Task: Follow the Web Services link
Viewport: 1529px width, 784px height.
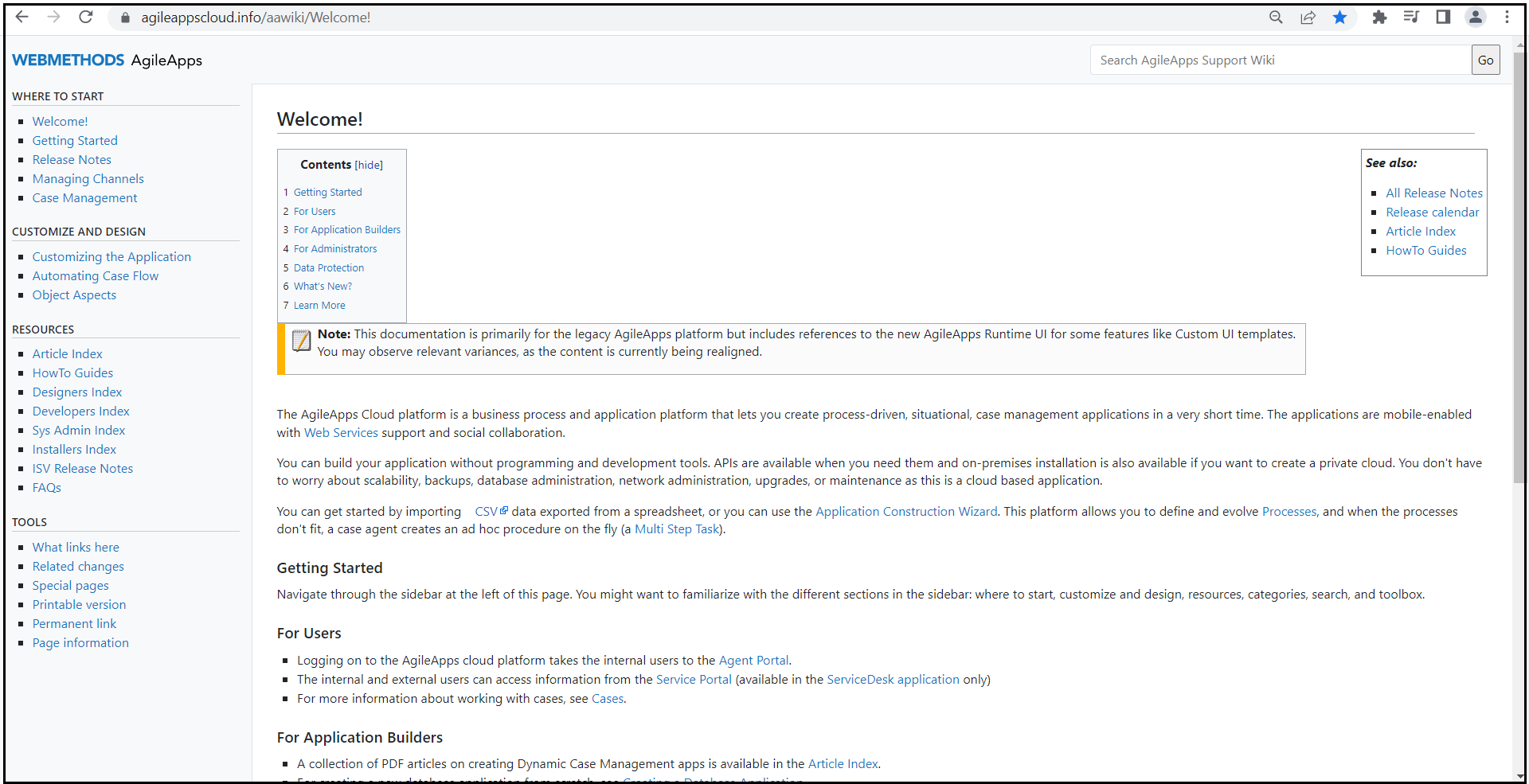Action: click(341, 433)
